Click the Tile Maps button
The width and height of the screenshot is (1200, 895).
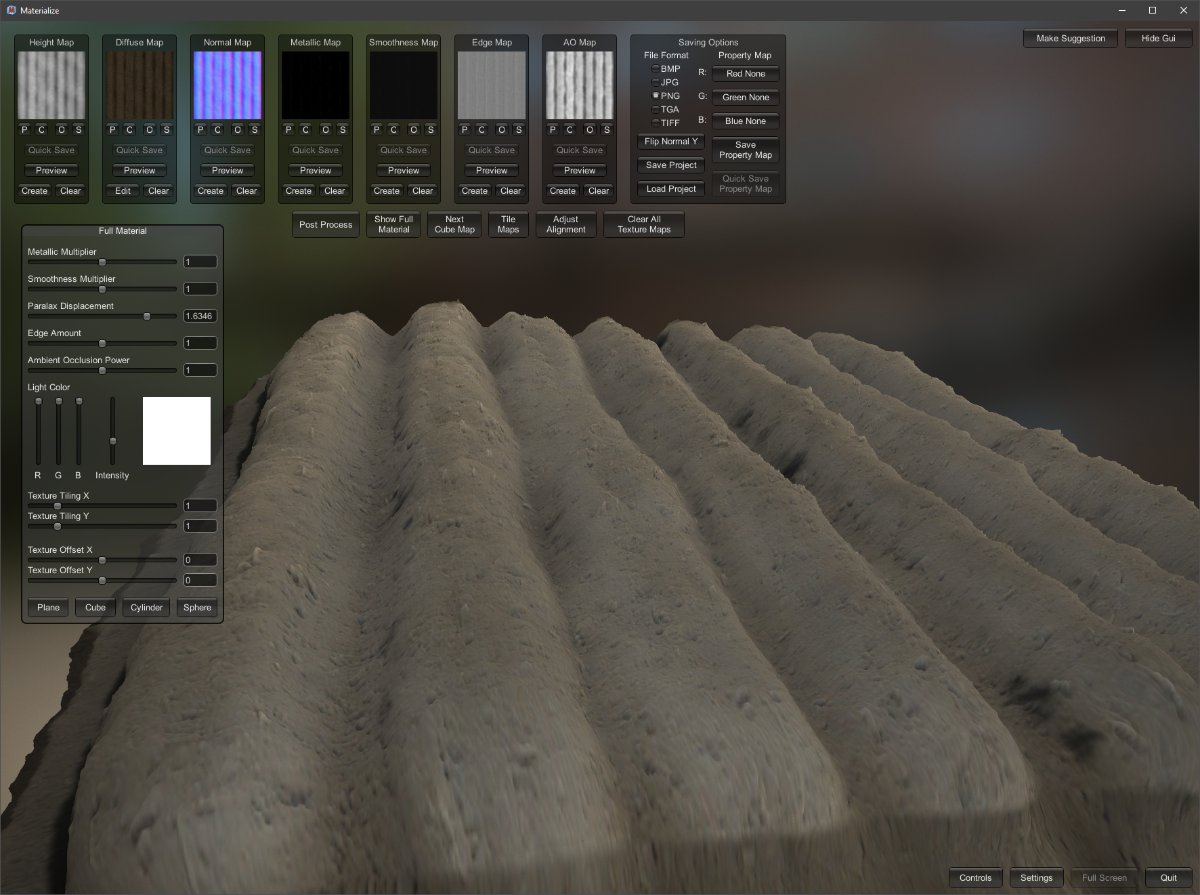pos(508,225)
